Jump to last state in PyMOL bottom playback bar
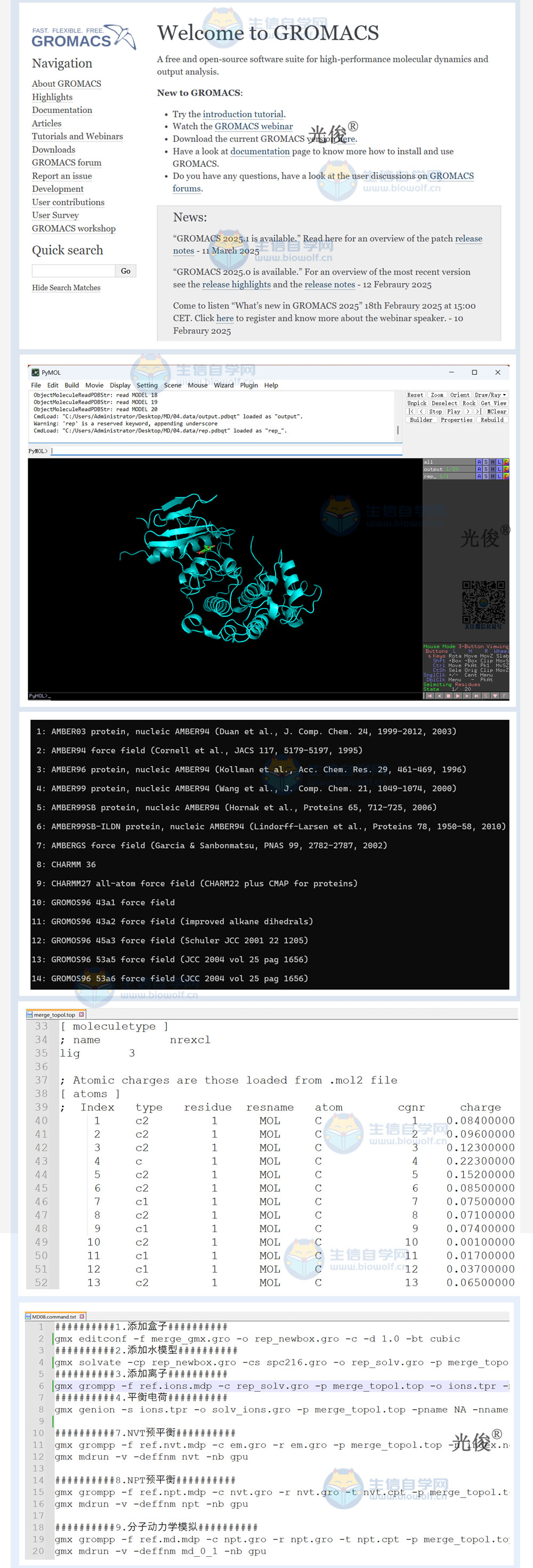This screenshot has height=1568, width=533. tap(476, 696)
